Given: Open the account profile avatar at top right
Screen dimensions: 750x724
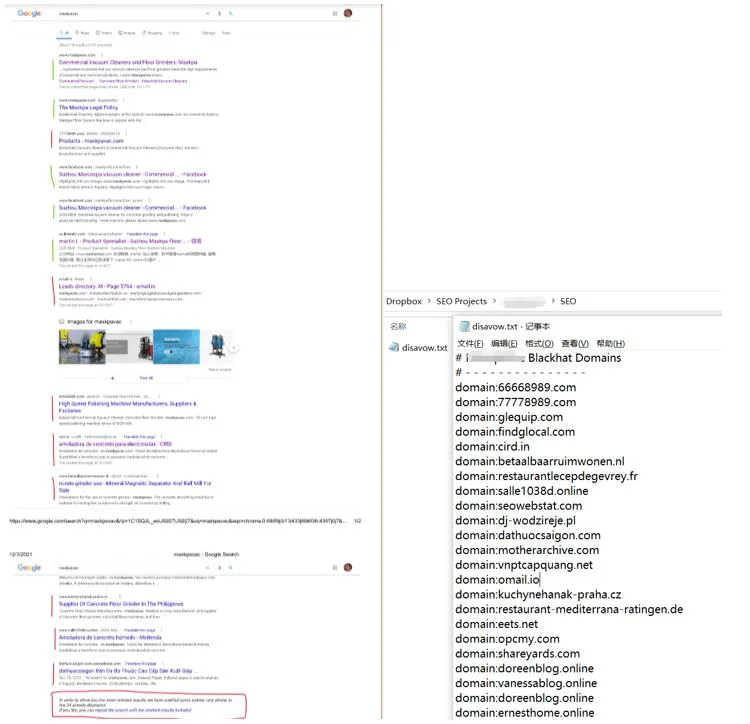Looking at the screenshot, I should (348, 14).
